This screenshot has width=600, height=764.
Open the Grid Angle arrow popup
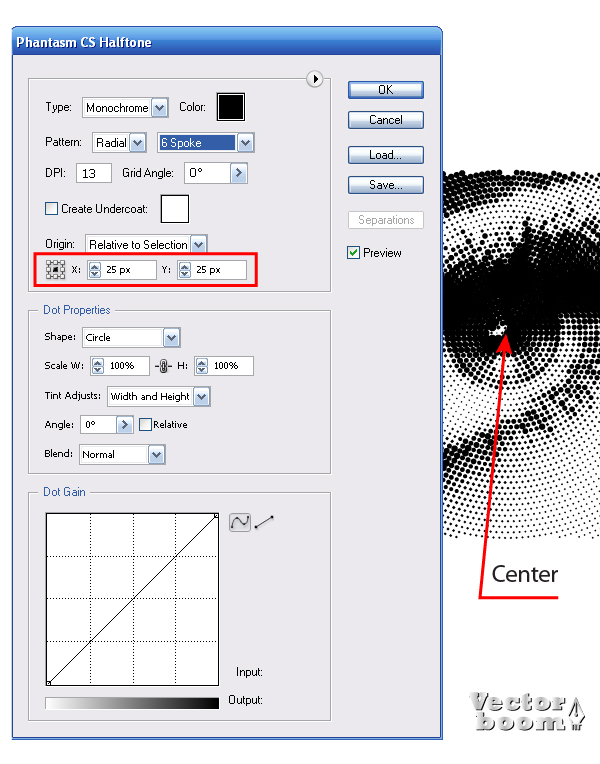pos(238,173)
